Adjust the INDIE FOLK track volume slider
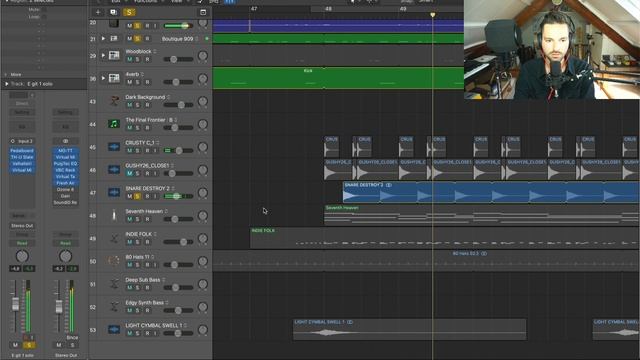 178,242
